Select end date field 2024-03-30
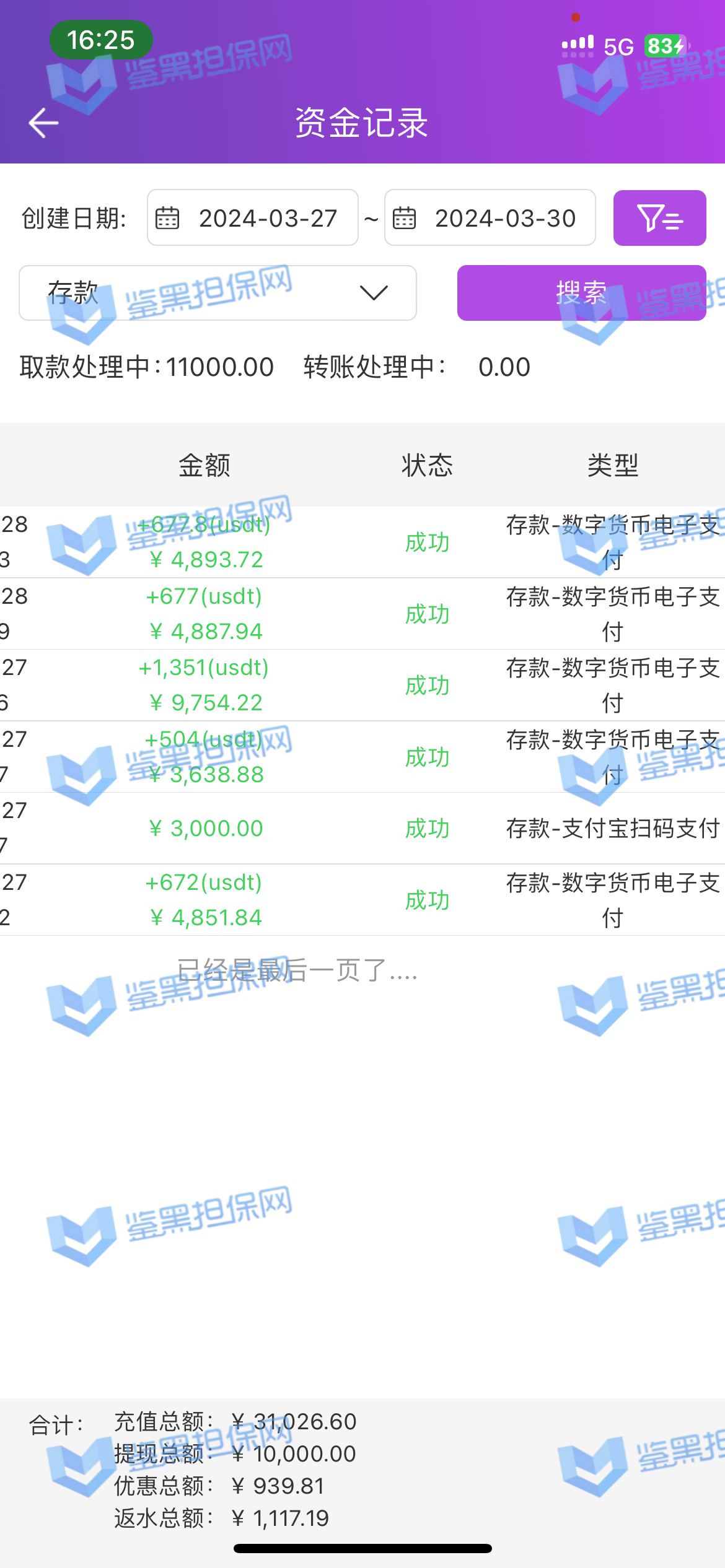 pos(505,219)
